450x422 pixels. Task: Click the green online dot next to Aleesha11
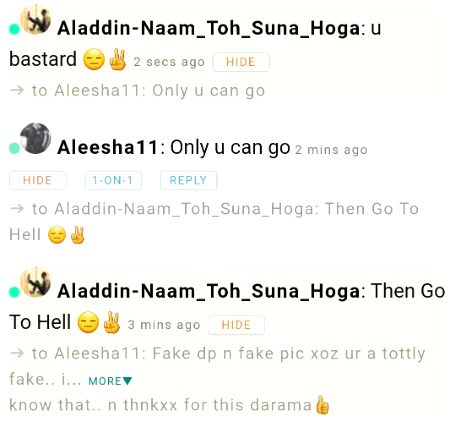(14, 148)
